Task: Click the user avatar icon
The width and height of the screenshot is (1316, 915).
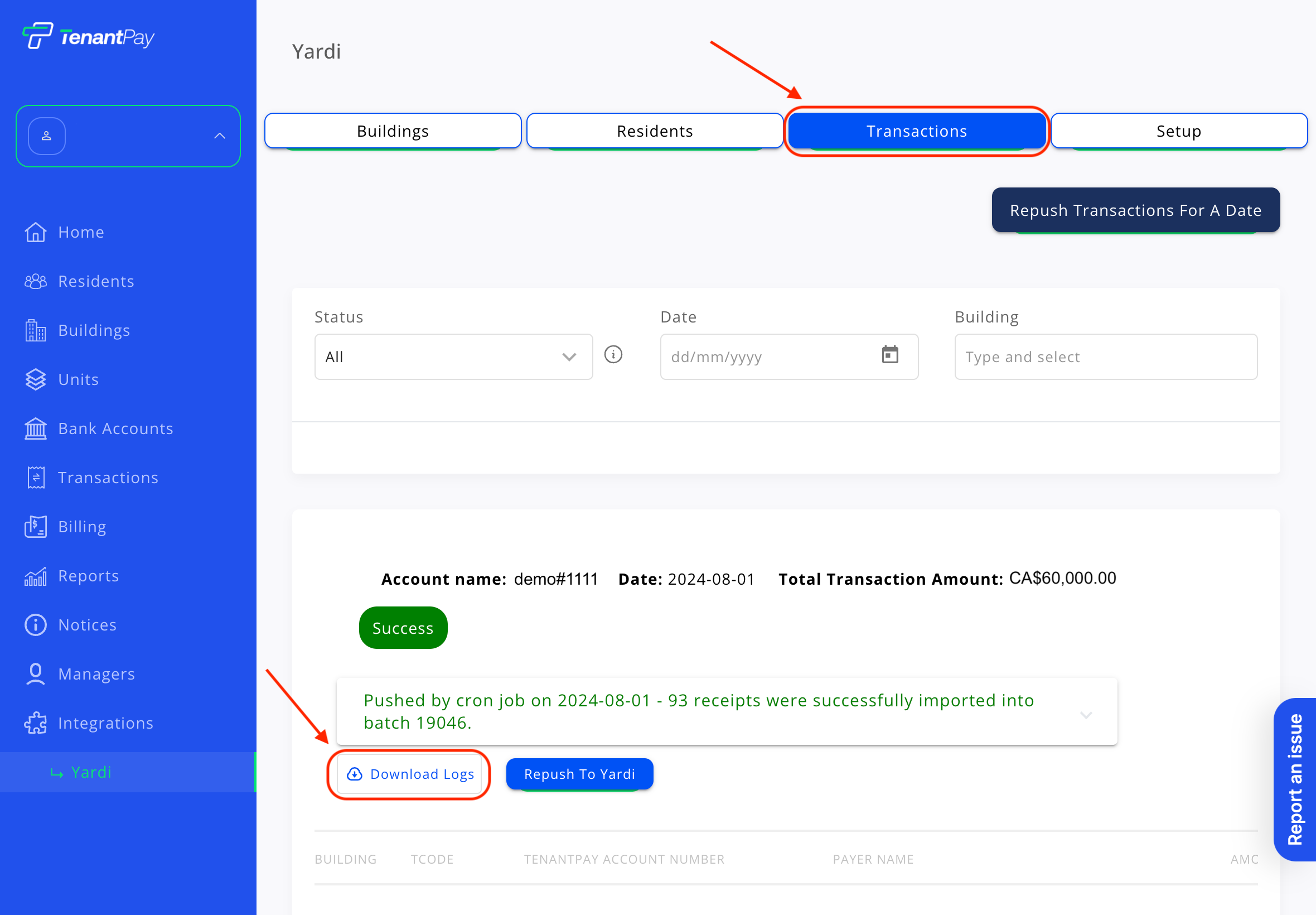Action: (x=47, y=137)
